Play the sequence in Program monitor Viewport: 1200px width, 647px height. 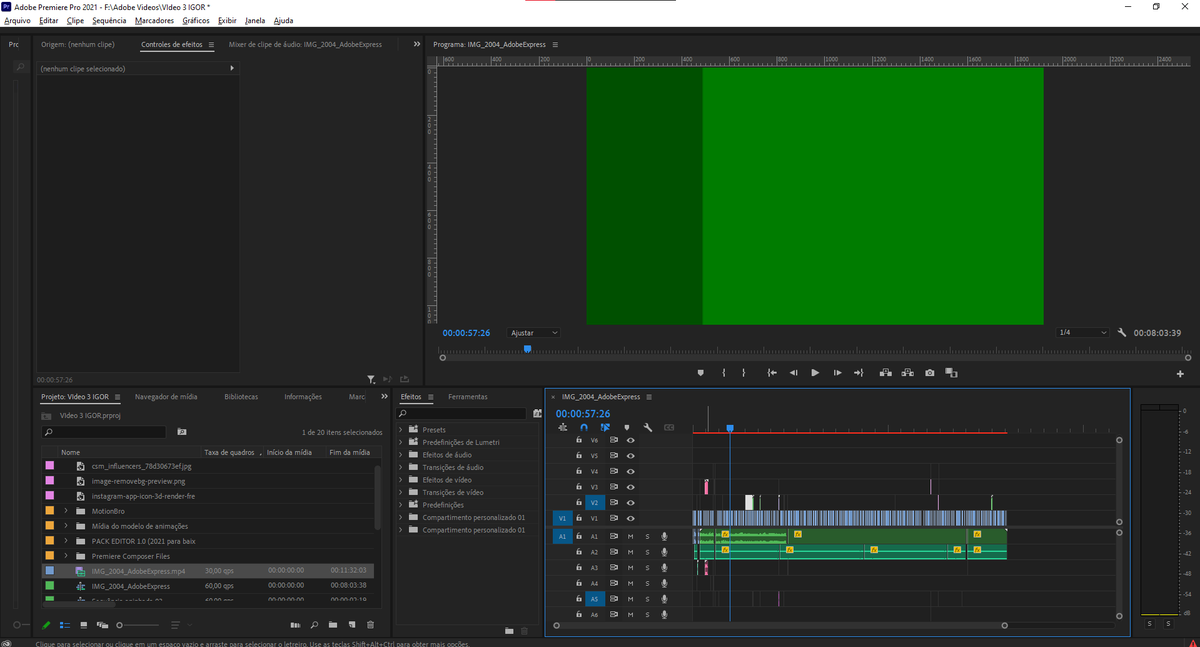(x=815, y=372)
